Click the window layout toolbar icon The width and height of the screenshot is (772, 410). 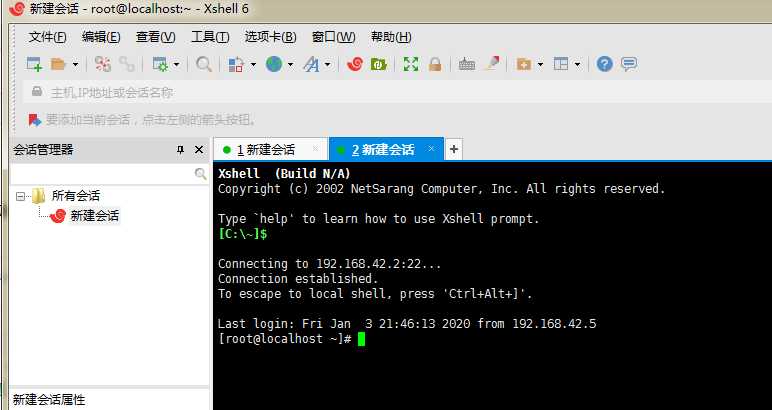click(561, 64)
